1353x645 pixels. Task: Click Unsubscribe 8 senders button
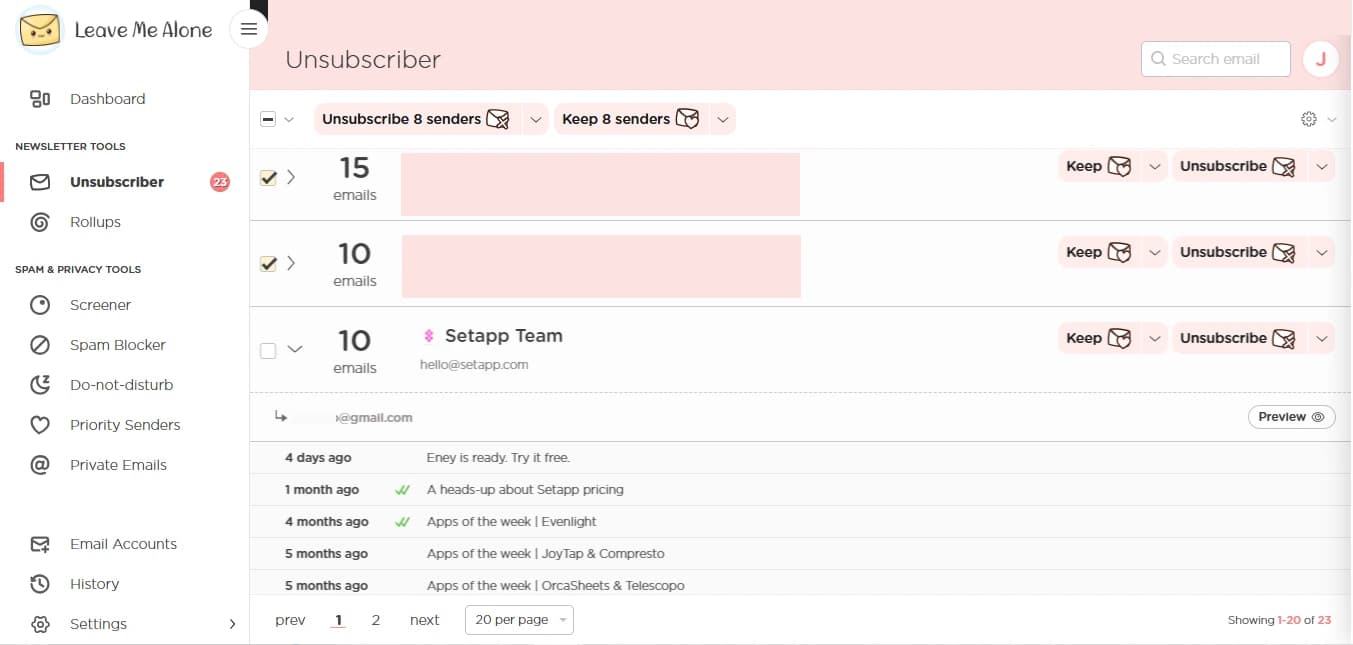(x=417, y=119)
